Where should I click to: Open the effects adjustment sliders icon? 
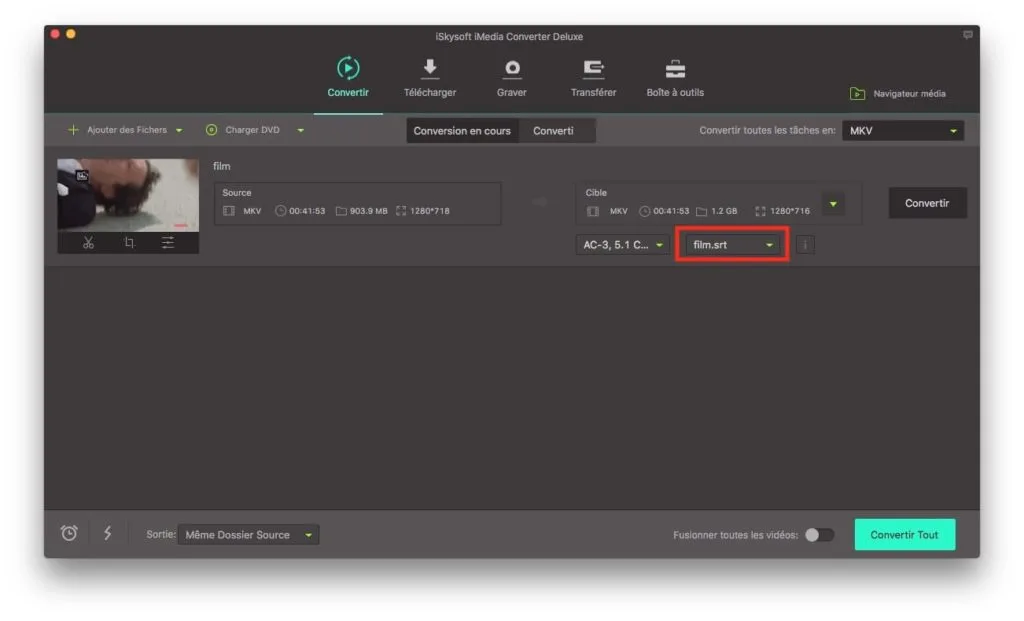(x=168, y=243)
